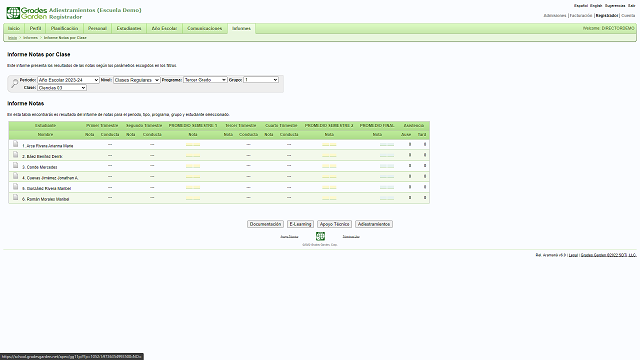
Task: Click Inicio breadcrumb link
Action: (x=13, y=38)
